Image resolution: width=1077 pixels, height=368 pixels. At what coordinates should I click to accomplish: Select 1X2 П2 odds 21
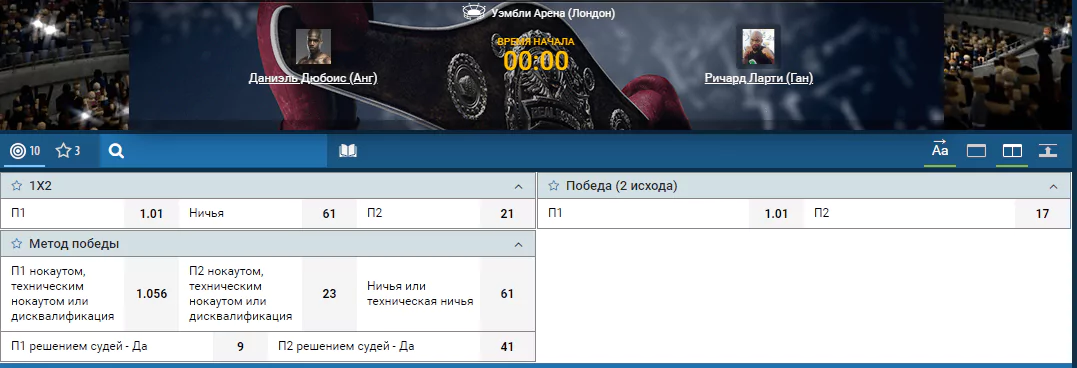coord(507,214)
